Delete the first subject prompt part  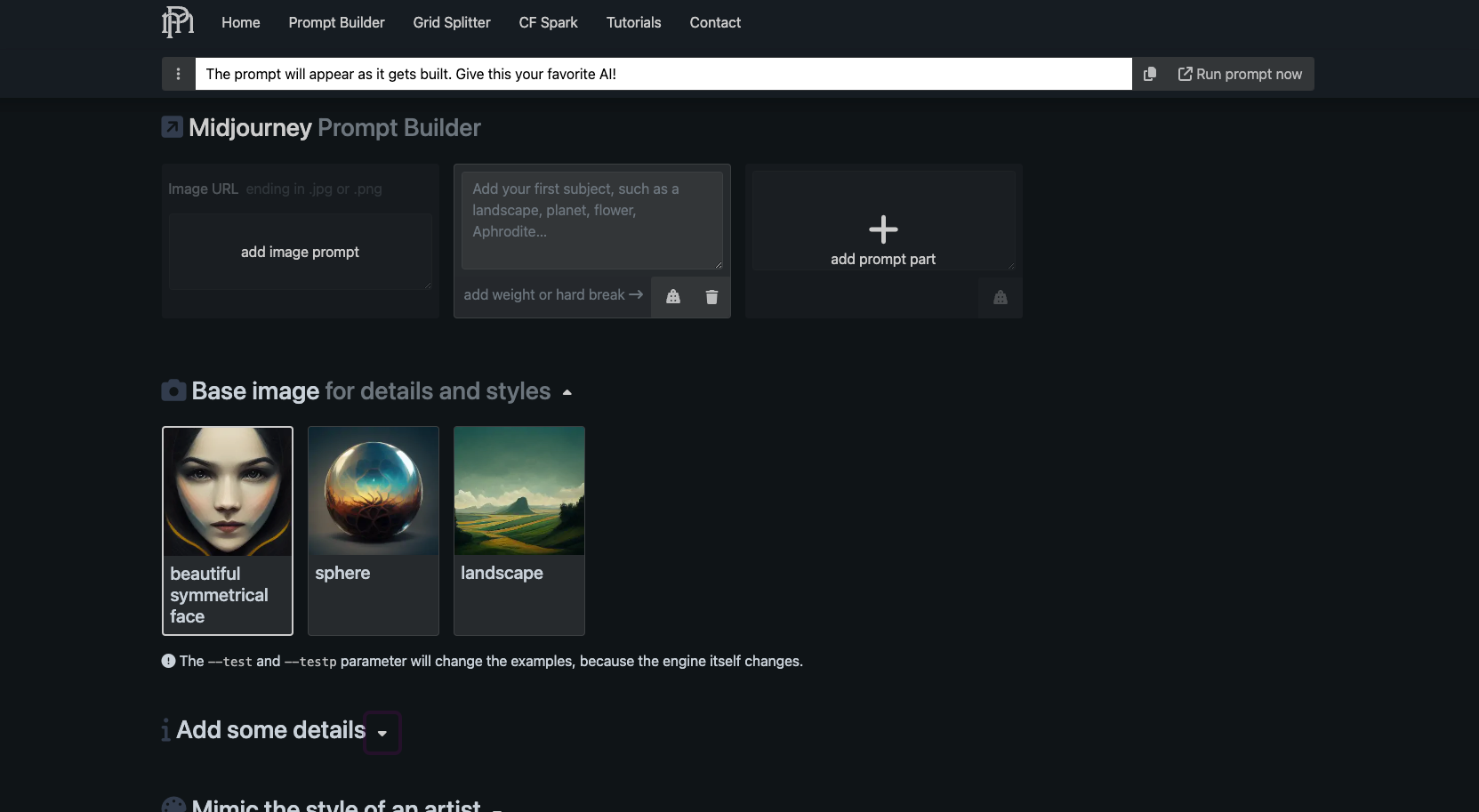pyautogui.click(x=711, y=297)
